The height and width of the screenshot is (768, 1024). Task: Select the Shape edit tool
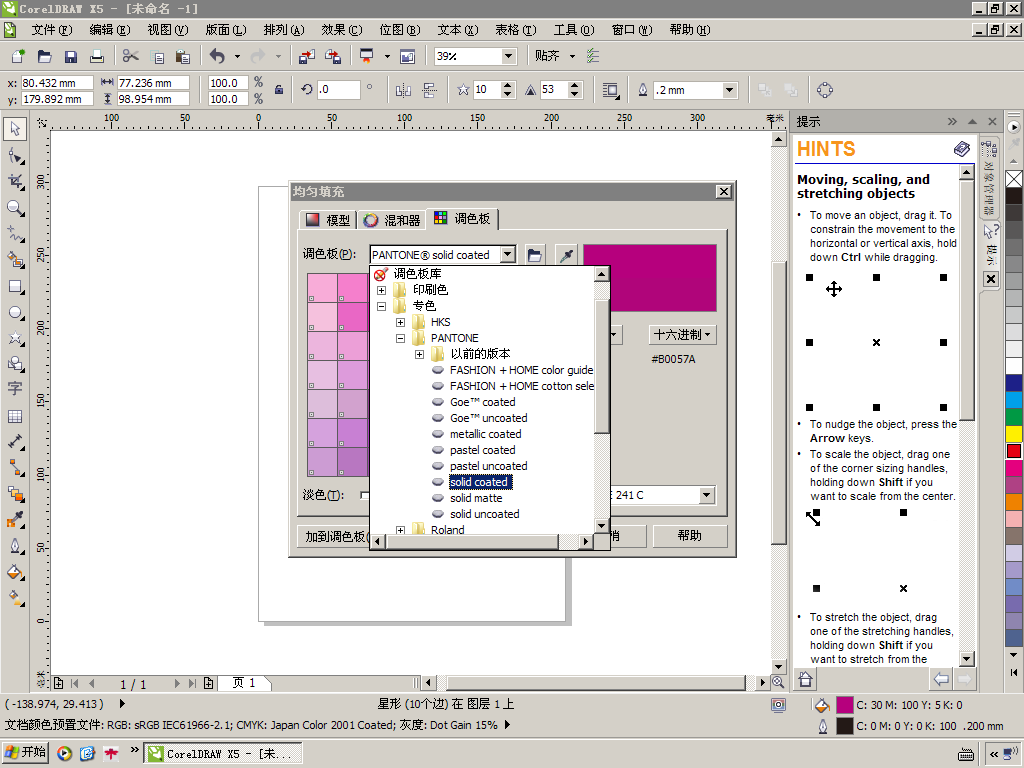point(15,155)
